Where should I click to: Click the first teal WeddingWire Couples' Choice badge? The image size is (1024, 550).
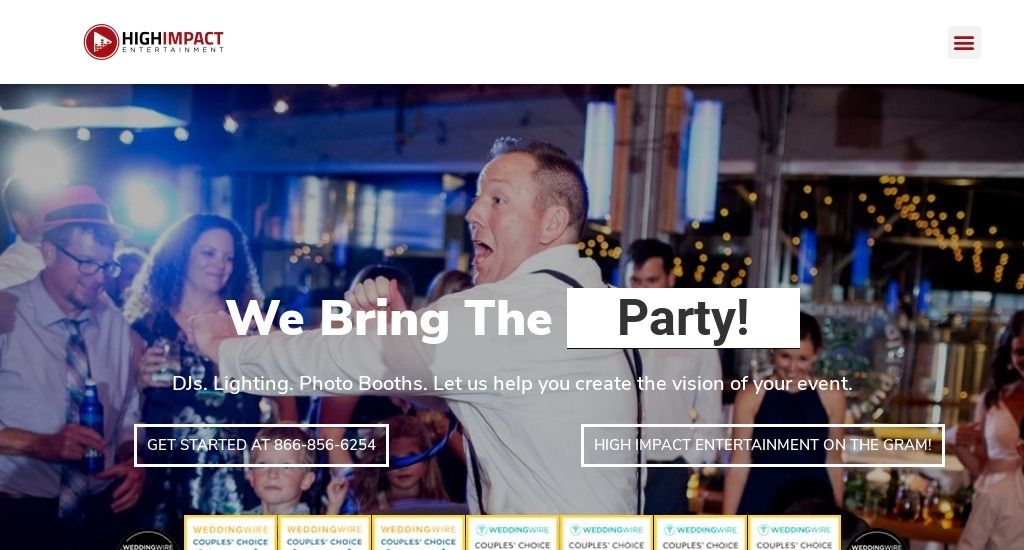513,533
